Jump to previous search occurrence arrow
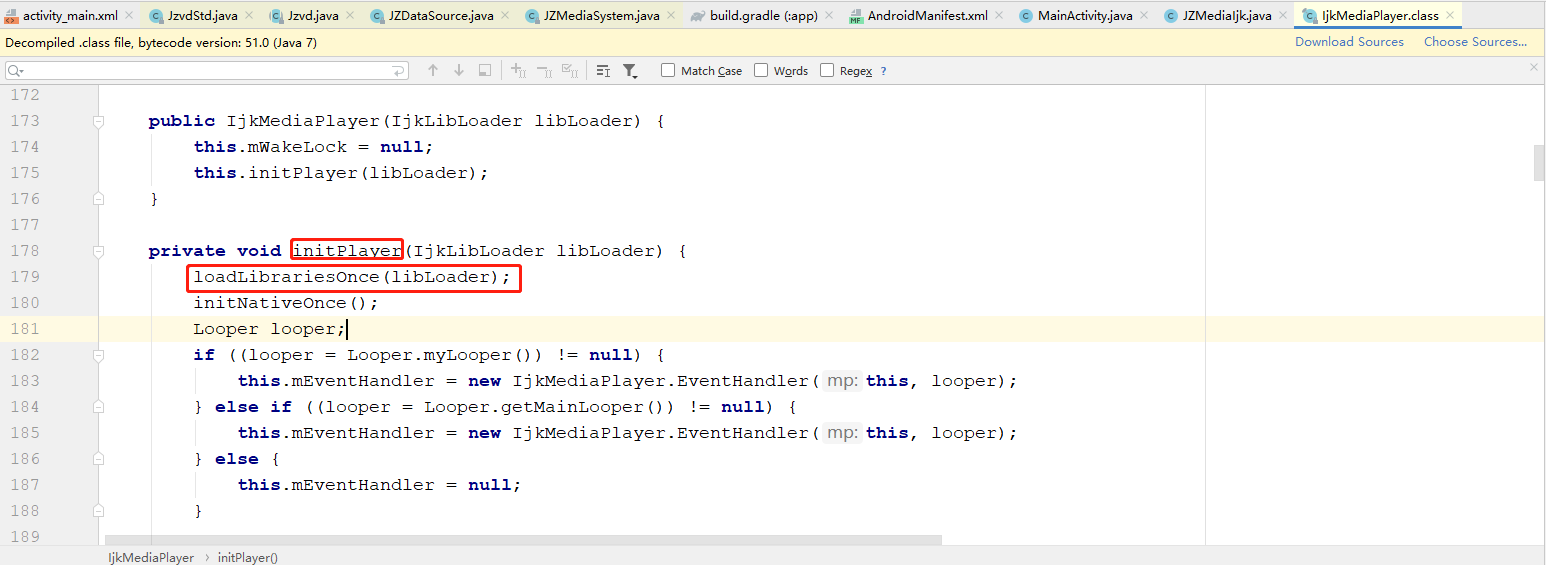1546x565 pixels. point(433,70)
